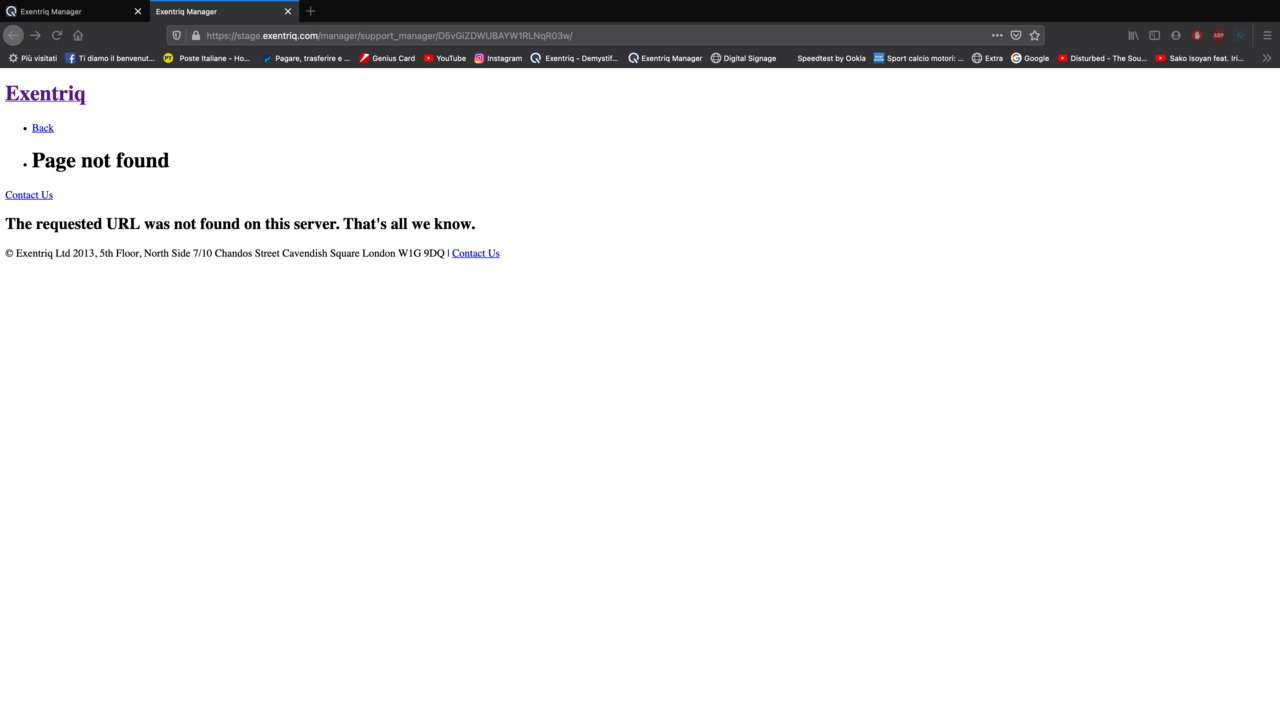
Task: Expand the hidden bookmarks overflow chevron
Action: (1266, 58)
